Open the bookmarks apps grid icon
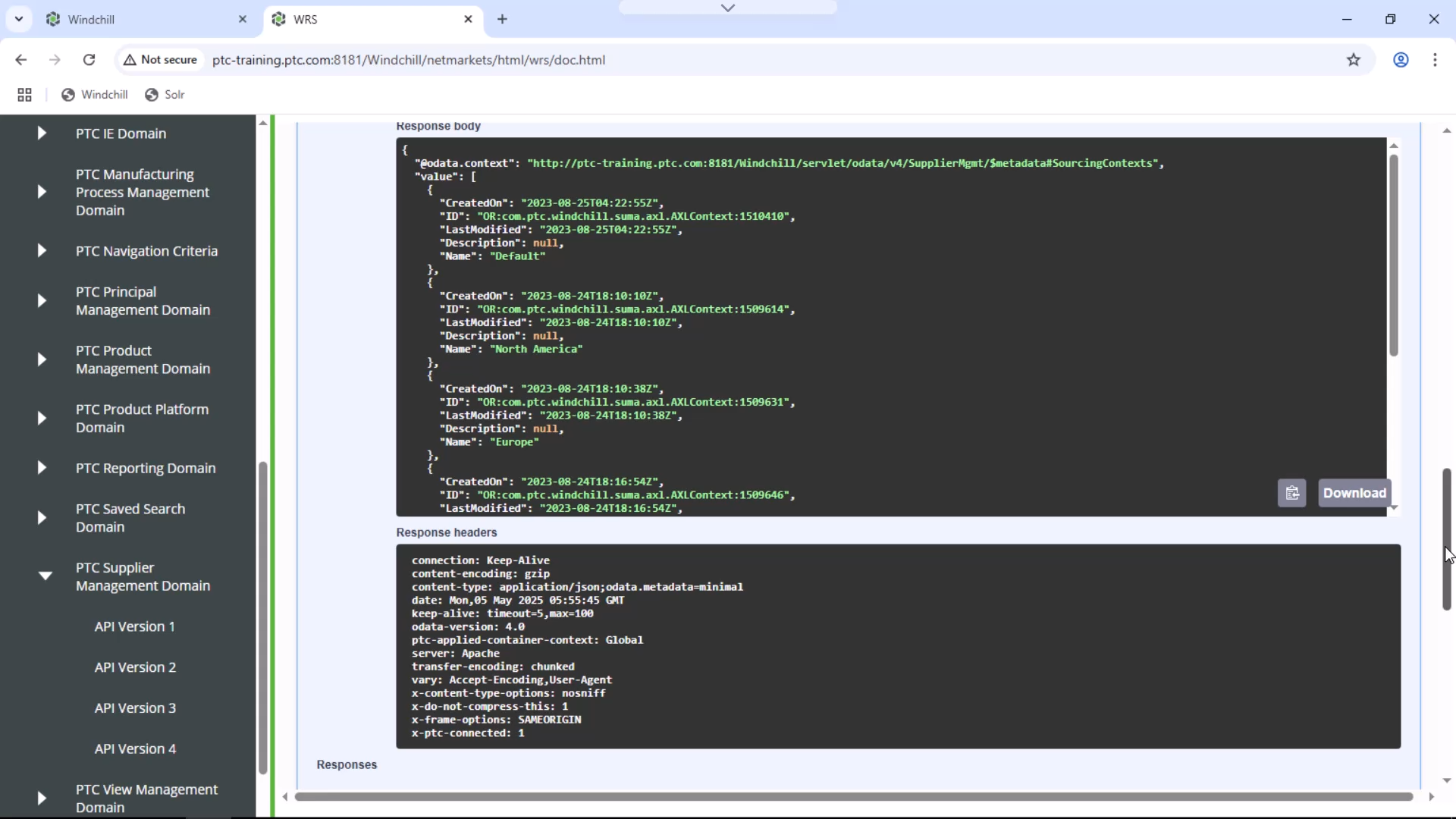The image size is (1456, 819). [x=24, y=94]
